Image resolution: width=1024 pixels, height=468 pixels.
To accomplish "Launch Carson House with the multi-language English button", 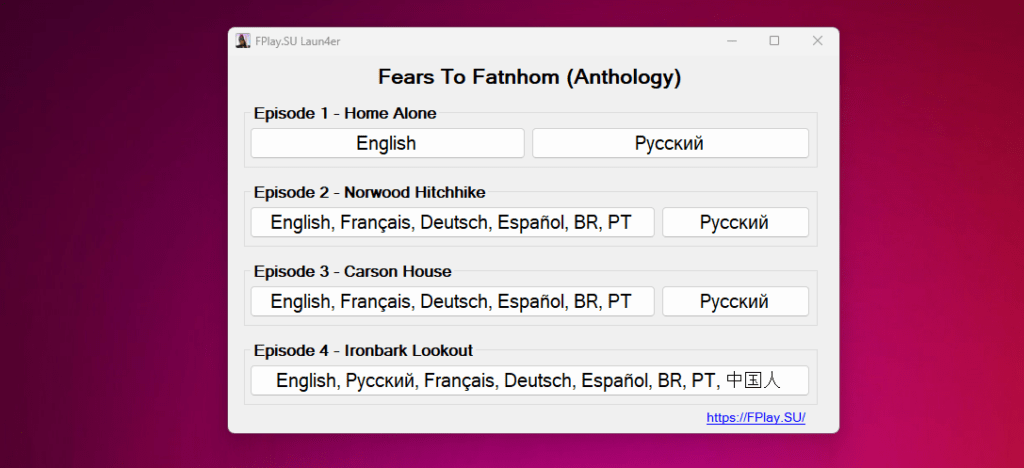I will 452,301.
